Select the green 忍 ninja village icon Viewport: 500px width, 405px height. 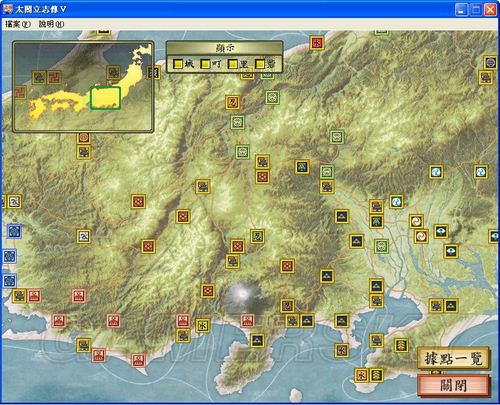point(257,236)
